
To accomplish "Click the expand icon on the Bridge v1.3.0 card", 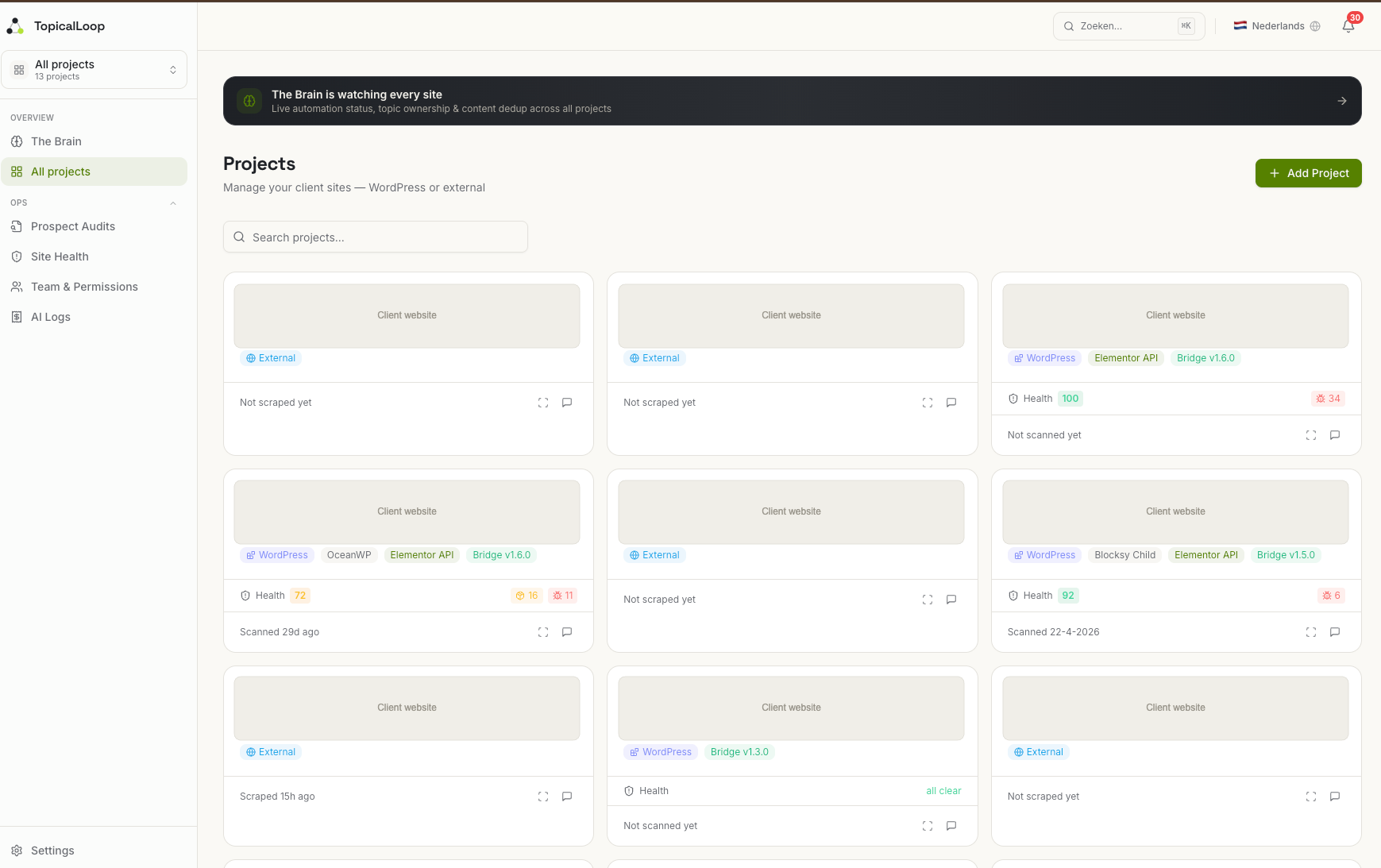I will [x=928, y=826].
